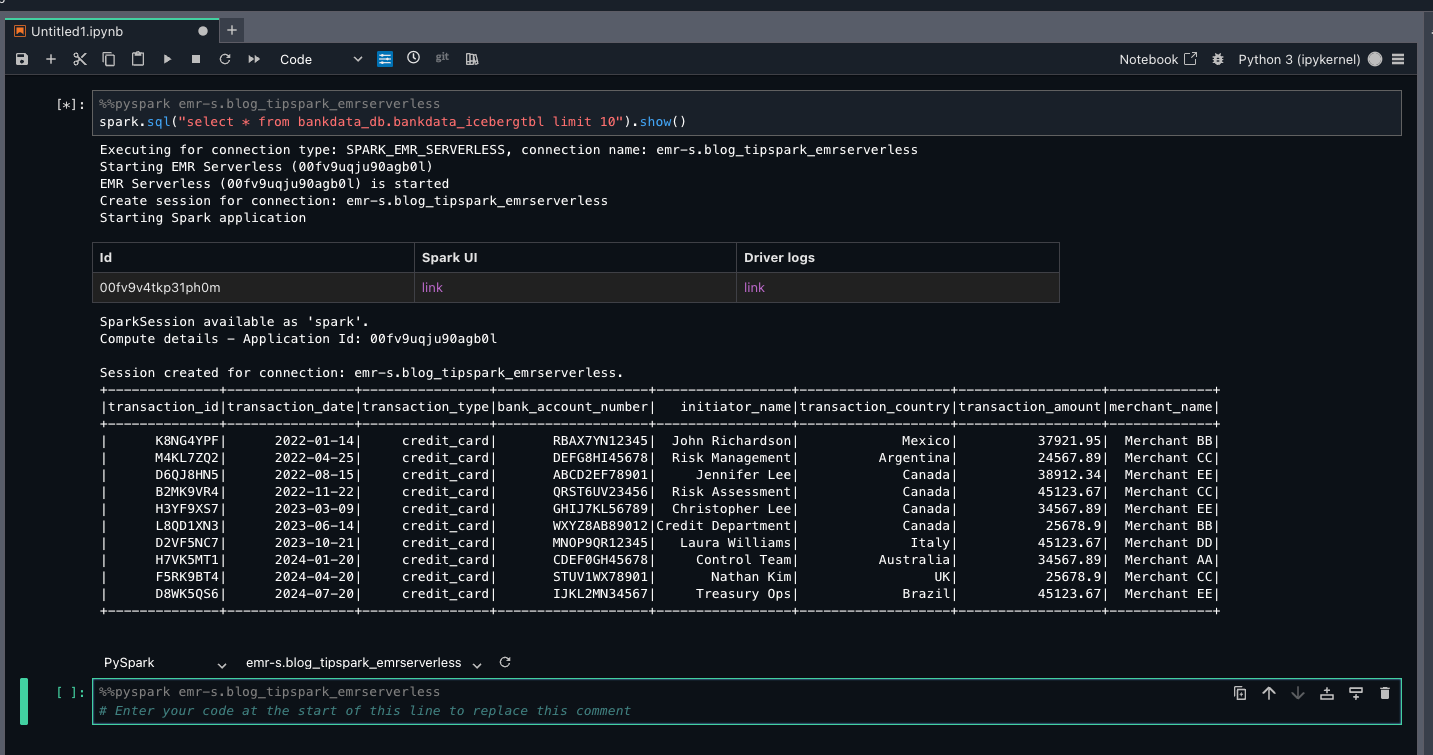
Task: Restart kernel and run all cells icon
Action: [x=254, y=60]
